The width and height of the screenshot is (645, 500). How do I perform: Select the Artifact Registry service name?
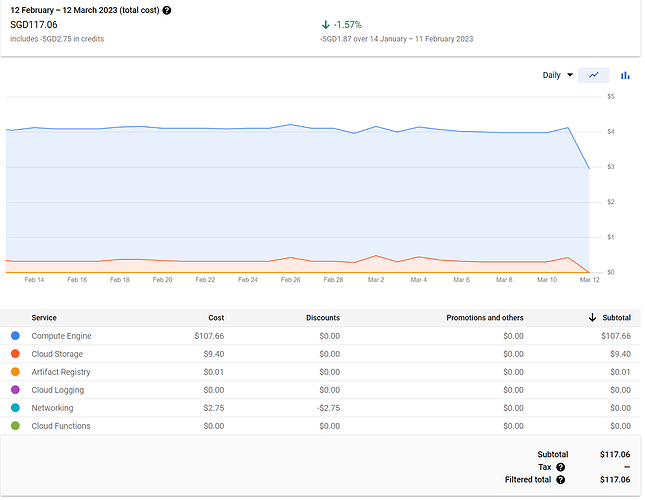coord(61,372)
